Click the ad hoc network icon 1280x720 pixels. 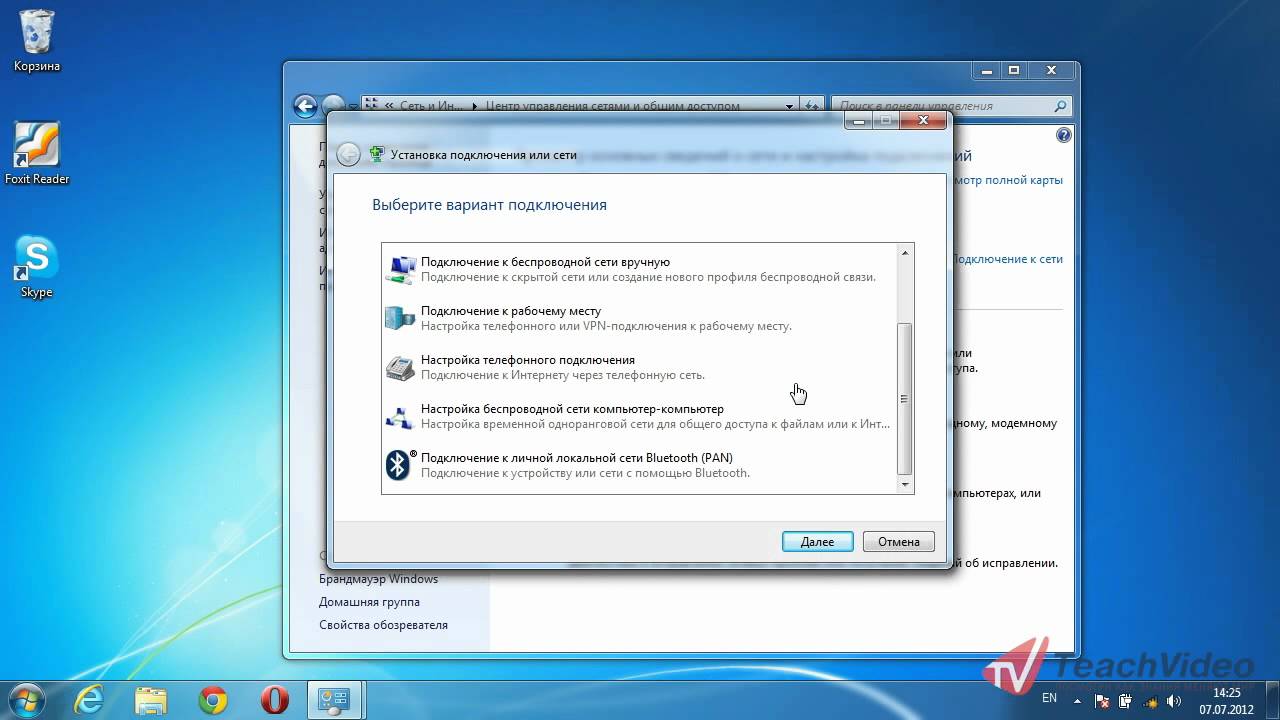click(x=400, y=417)
